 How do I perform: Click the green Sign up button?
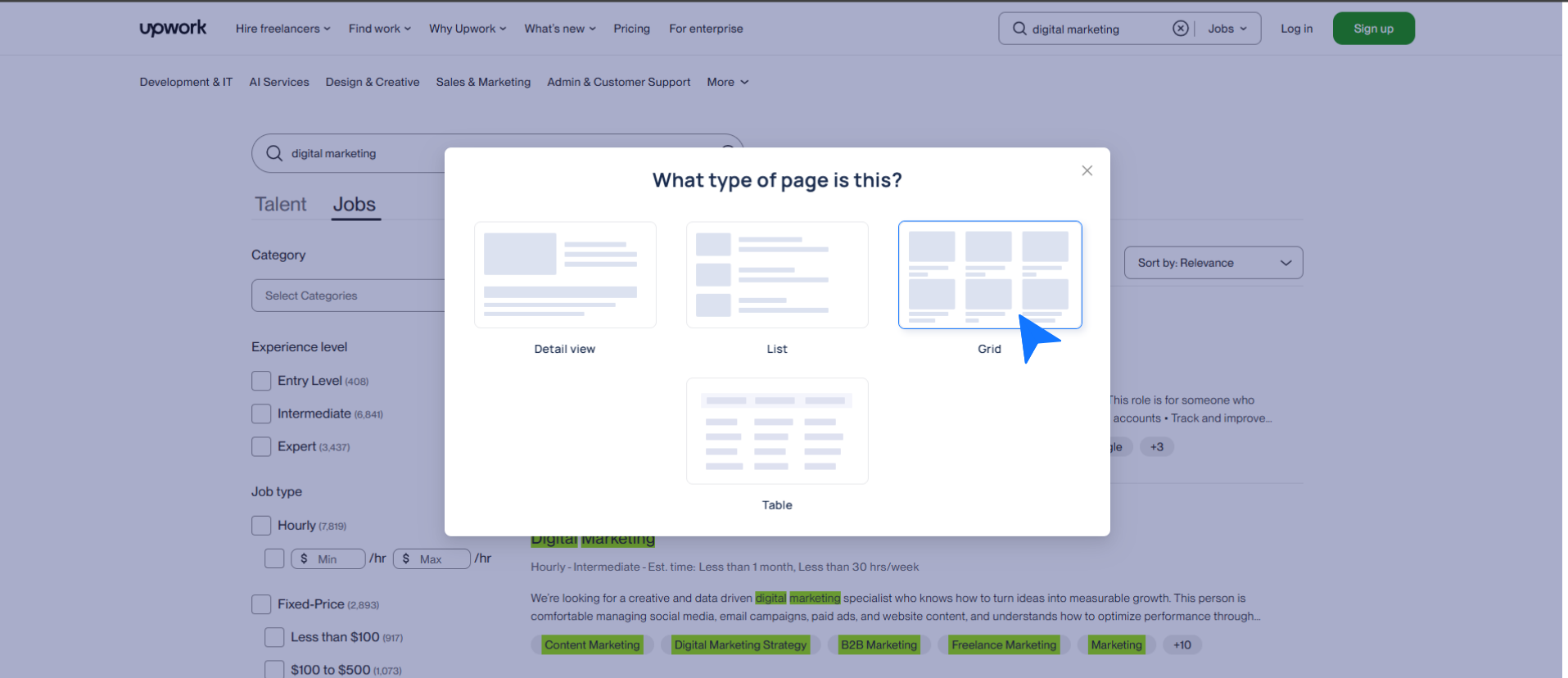coord(1373,29)
